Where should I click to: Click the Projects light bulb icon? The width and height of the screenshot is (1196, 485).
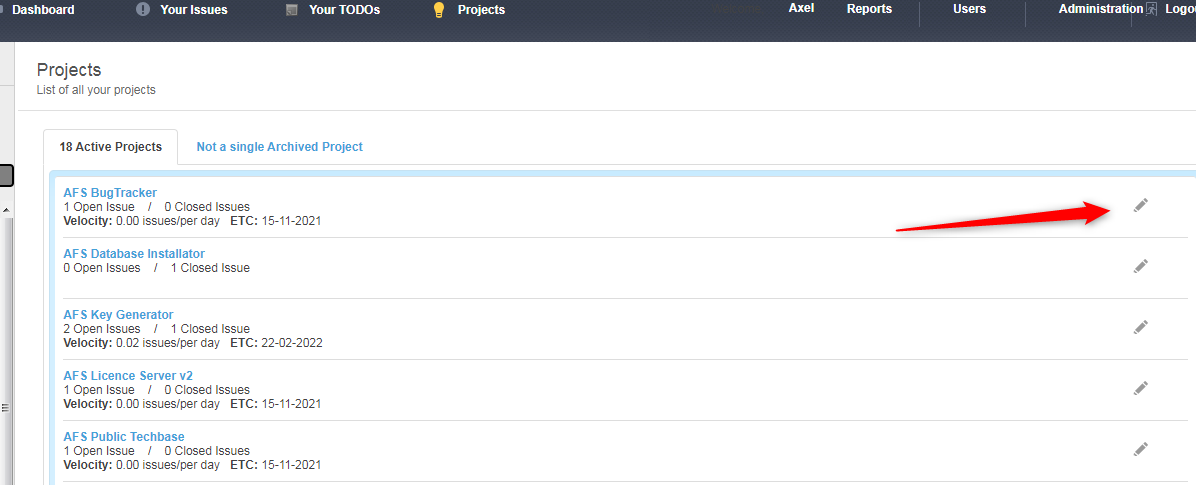tap(439, 10)
